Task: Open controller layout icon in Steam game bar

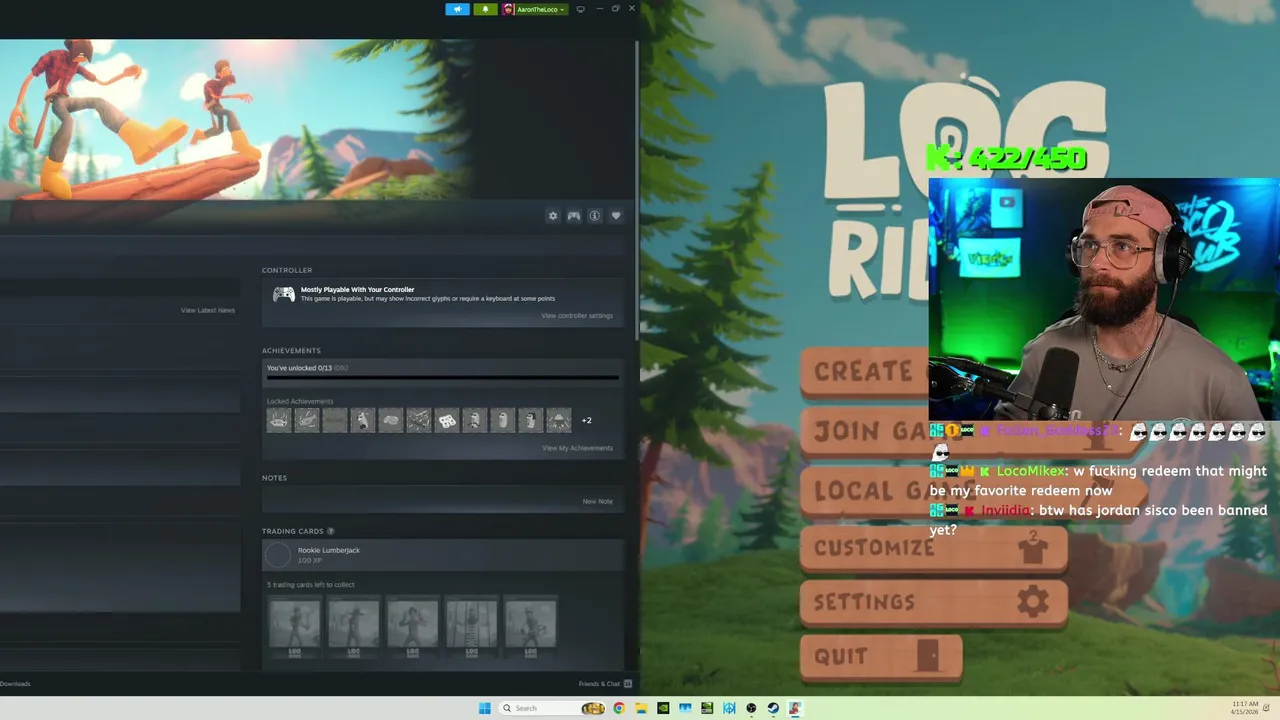Action: pyautogui.click(x=574, y=216)
